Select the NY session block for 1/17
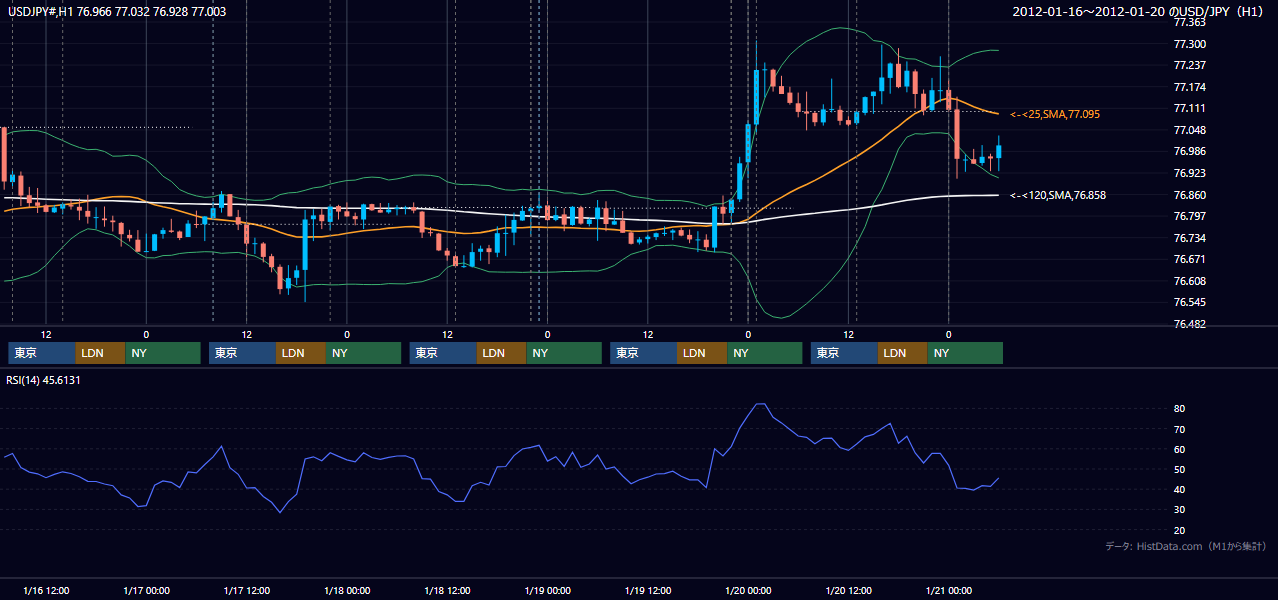Image resolution: width=1278 pixels, height=600 pixels. pyautogui.click(x=364, y=353)
